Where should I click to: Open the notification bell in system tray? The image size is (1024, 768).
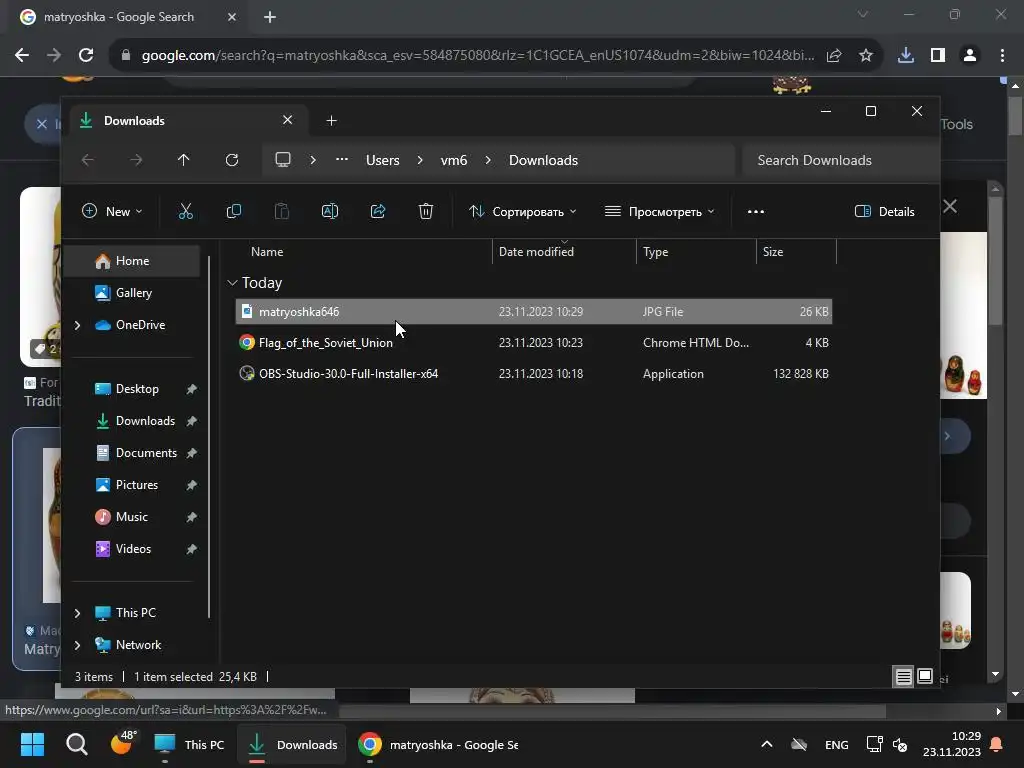pos(997,744)
